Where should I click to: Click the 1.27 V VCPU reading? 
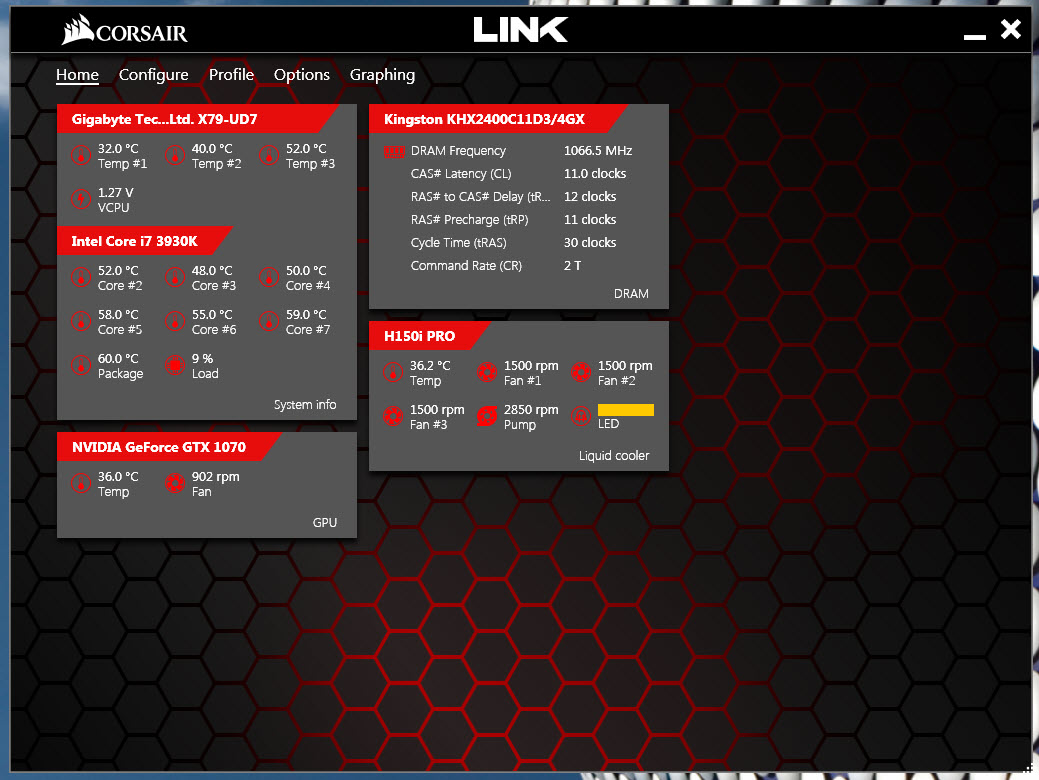[x=115, y=193]
